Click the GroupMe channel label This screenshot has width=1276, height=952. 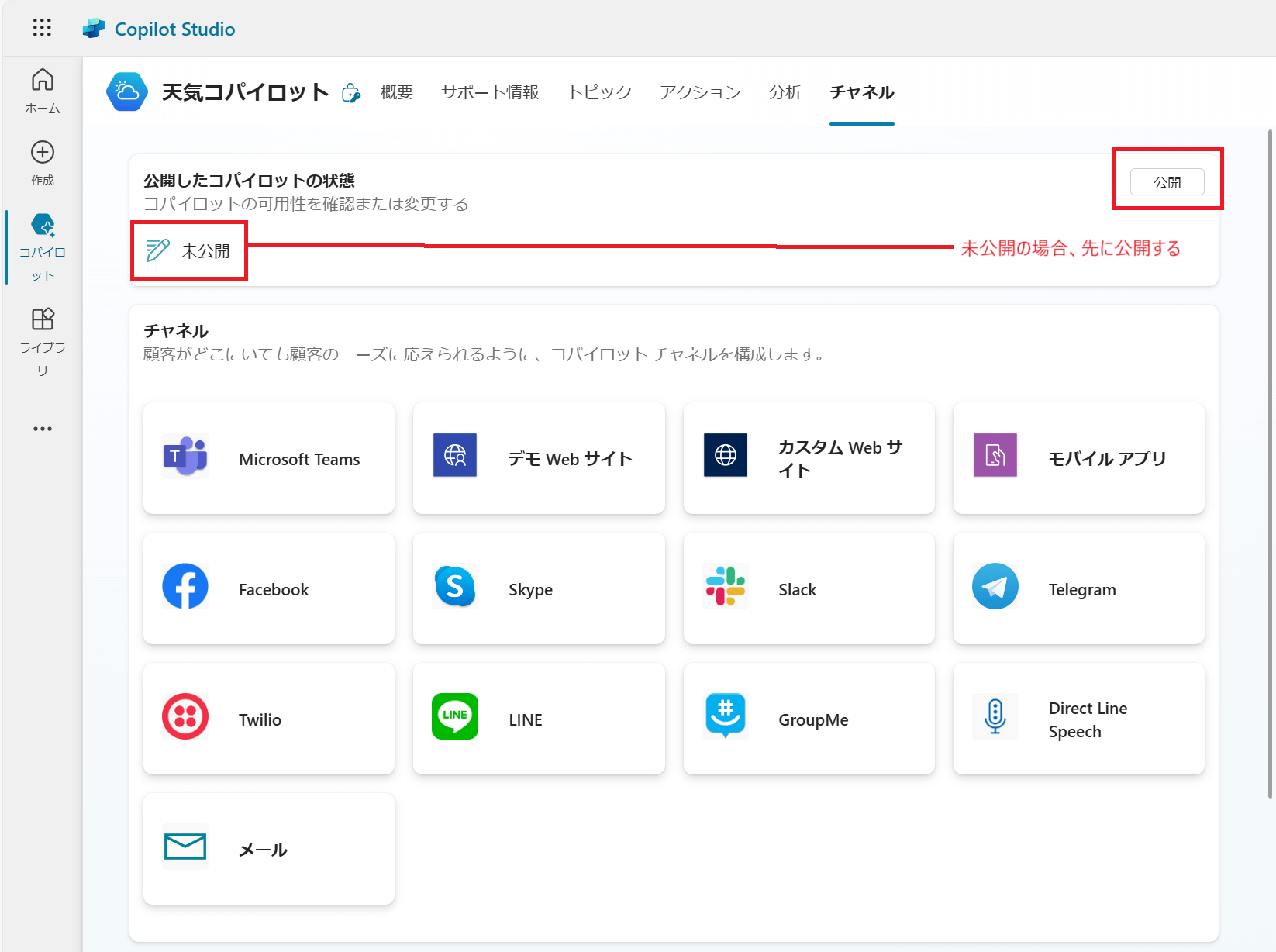click(813, 719)
